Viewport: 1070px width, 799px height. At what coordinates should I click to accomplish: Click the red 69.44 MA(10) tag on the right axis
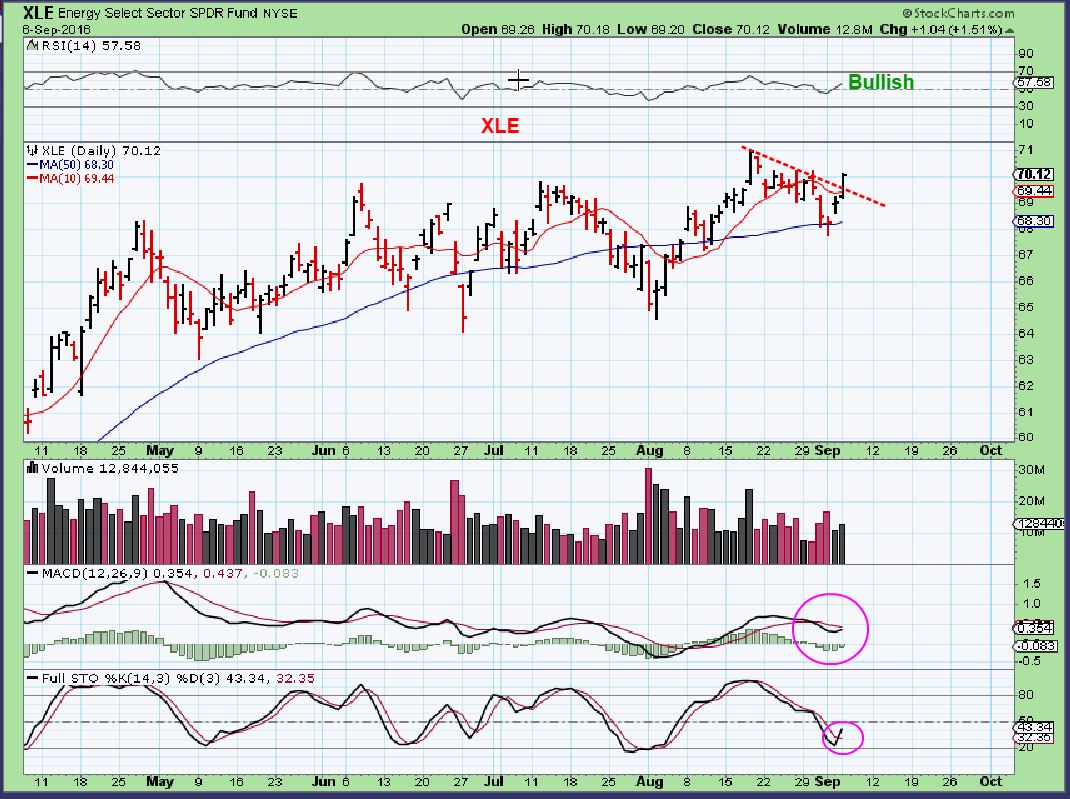point(1035,190)
